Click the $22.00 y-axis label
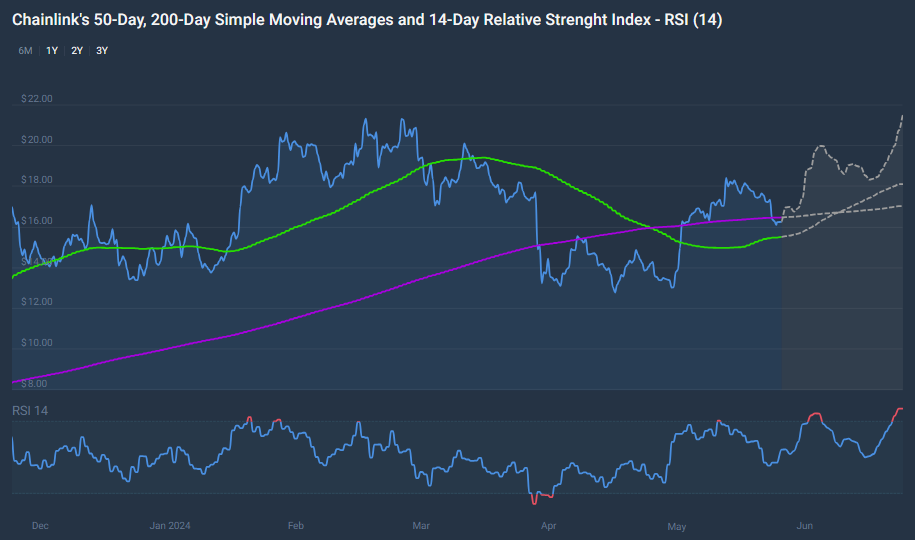 36,99
